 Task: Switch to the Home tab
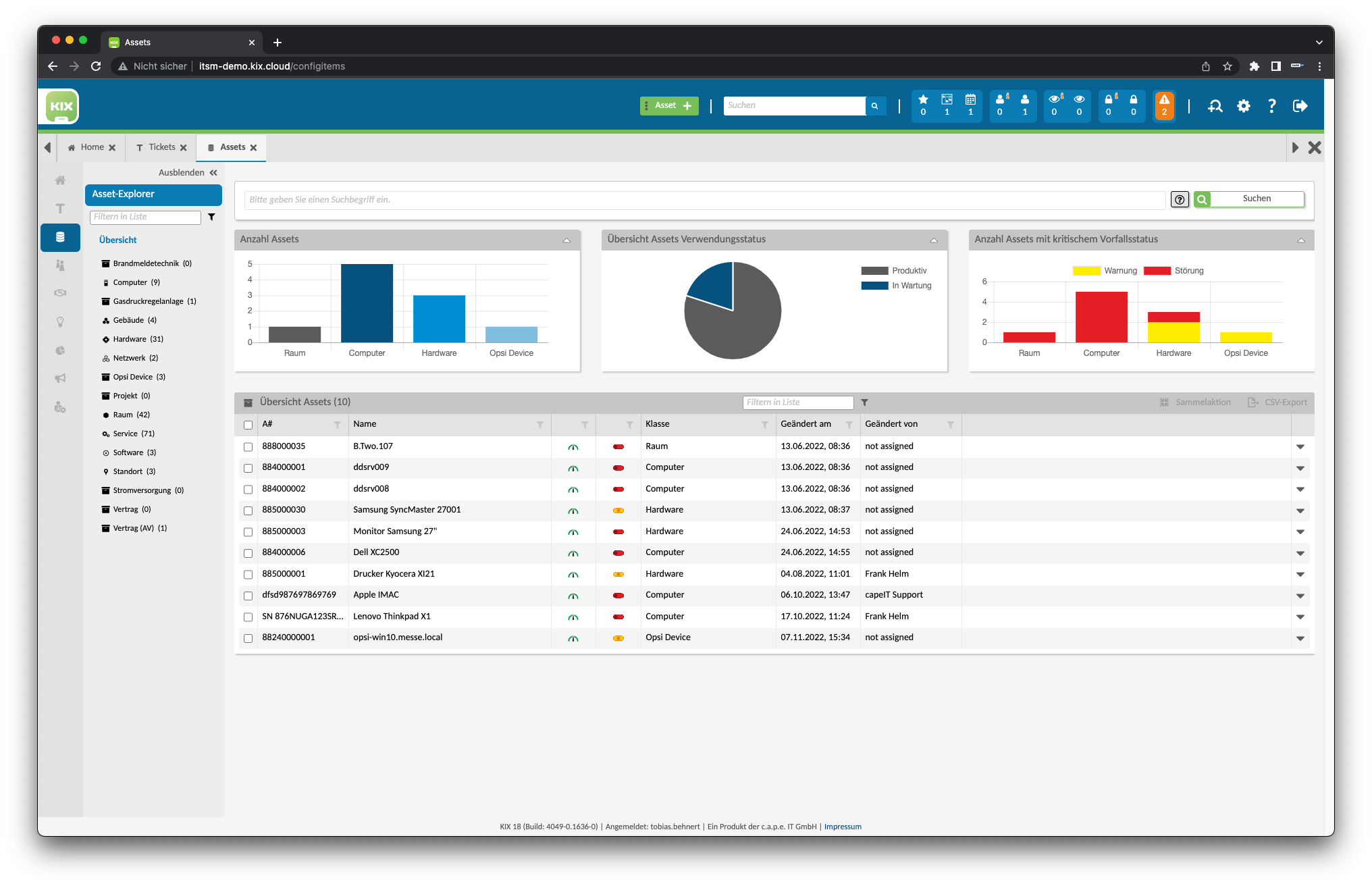click(x=92, y=147)
